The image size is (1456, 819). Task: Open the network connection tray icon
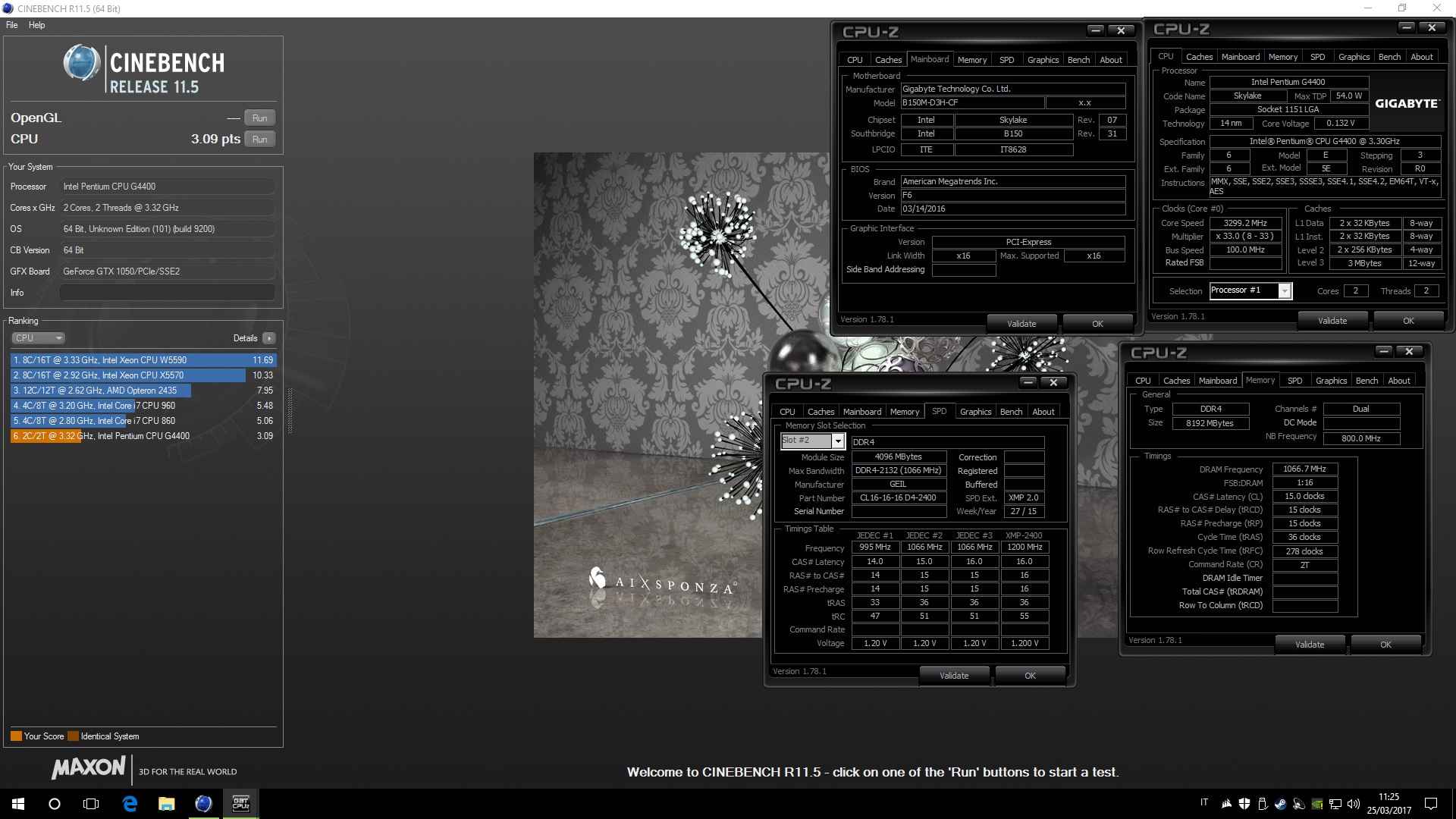[1336, 804]
